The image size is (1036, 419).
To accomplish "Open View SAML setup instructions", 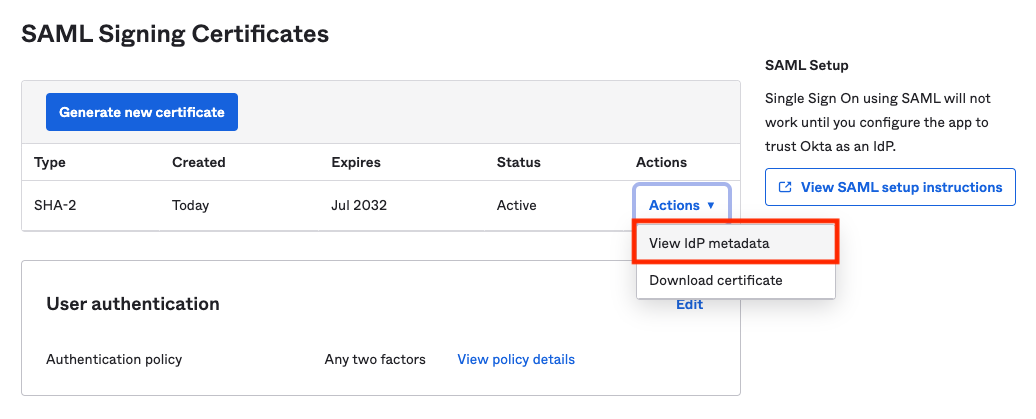I will pyautogui.click(x=890, y=187).
